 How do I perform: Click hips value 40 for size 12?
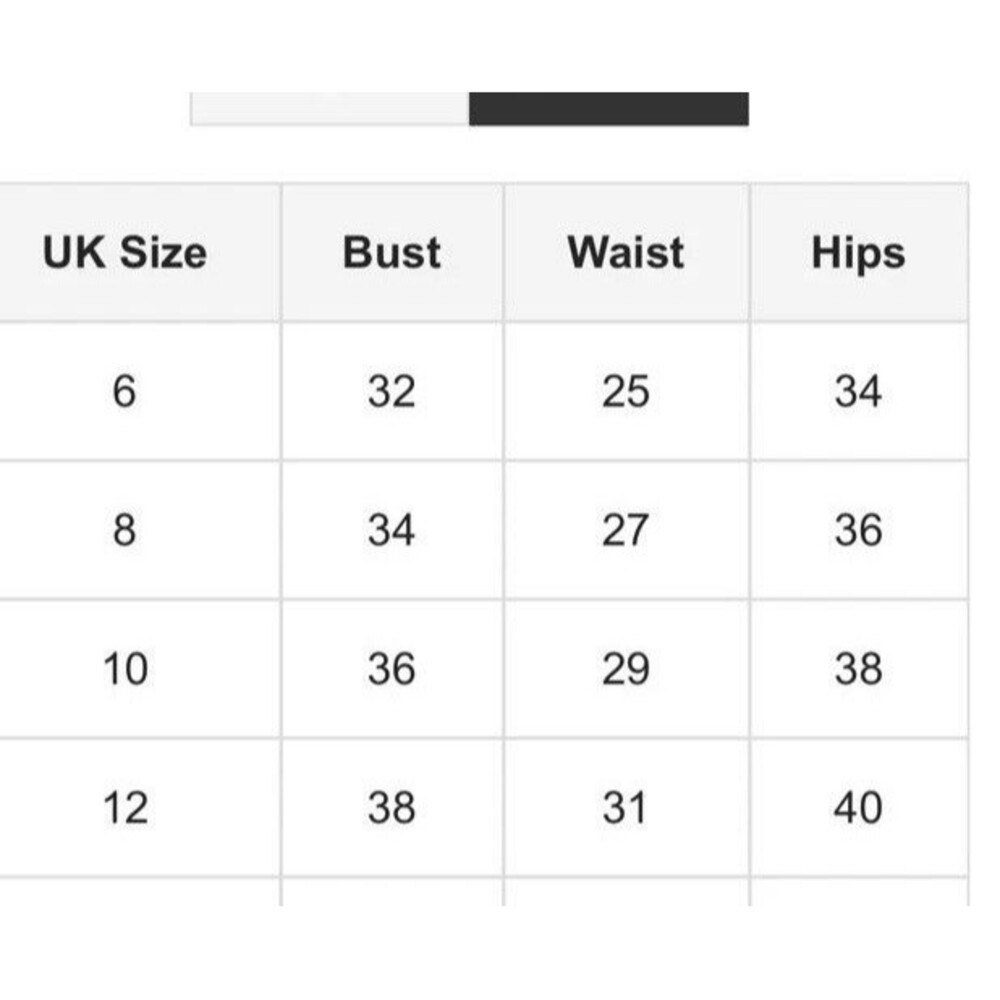tap(859, 808)
